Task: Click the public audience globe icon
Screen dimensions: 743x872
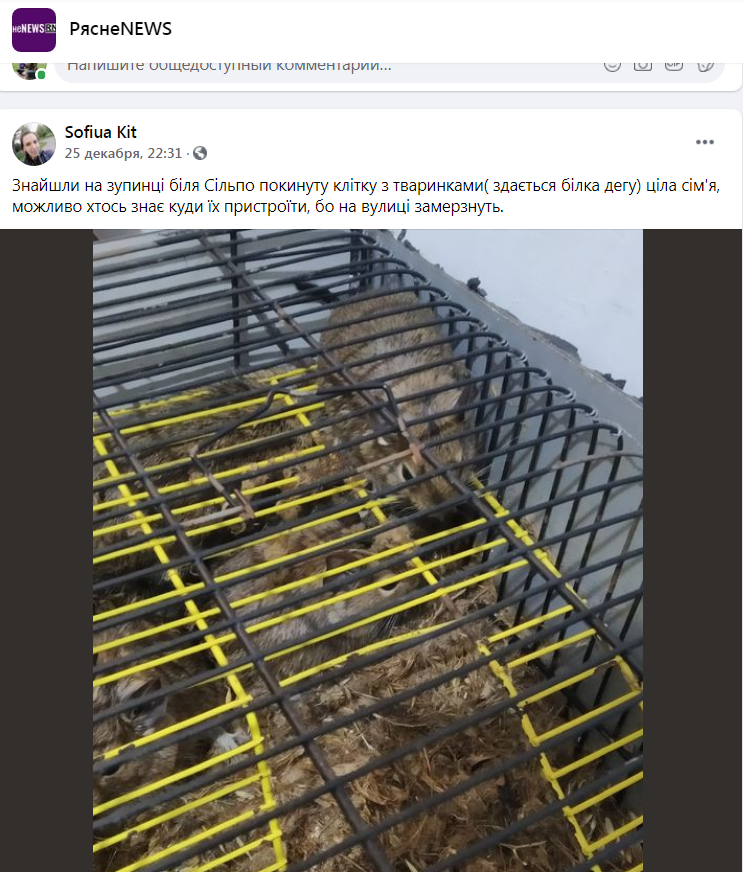Action: click(x=200, y=153)
